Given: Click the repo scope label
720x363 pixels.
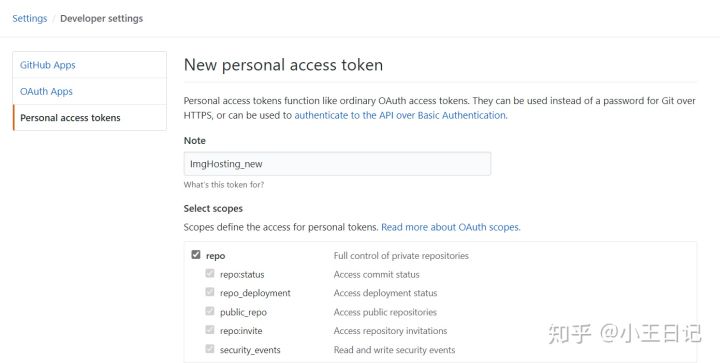Looking at the screenshot, I should [x=215, y=256].
